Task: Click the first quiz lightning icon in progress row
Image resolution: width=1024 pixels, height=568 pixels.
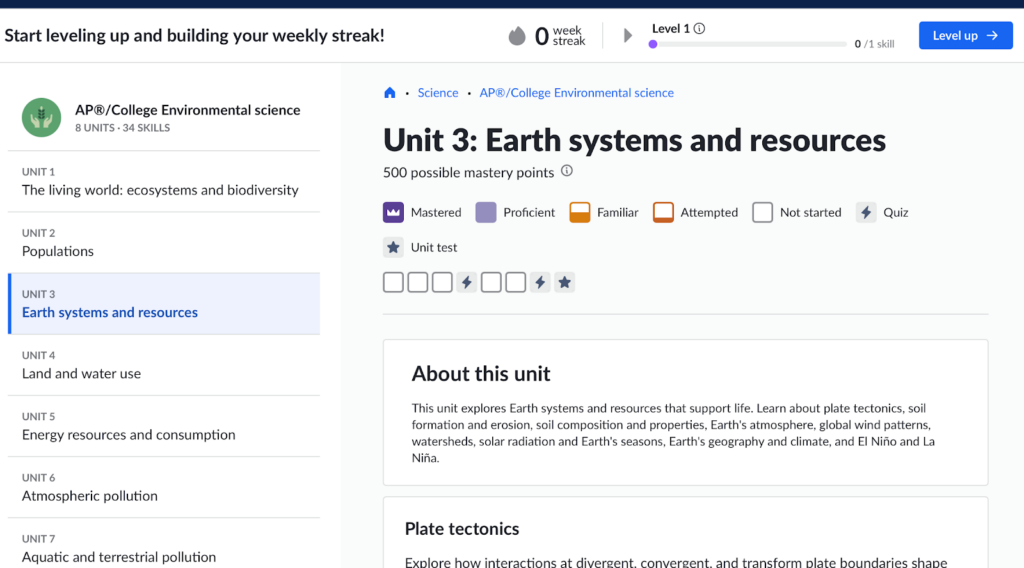Action: click(466, 283)
